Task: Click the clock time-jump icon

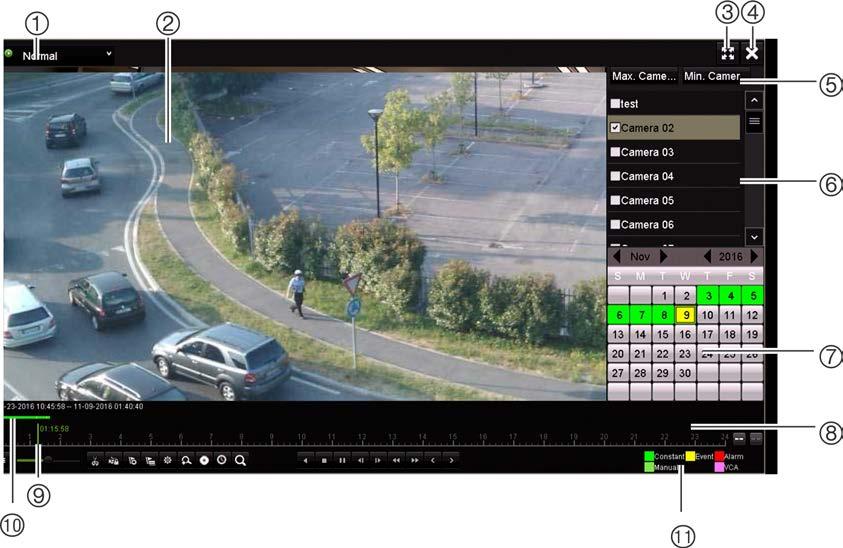Action: point(222,460)
